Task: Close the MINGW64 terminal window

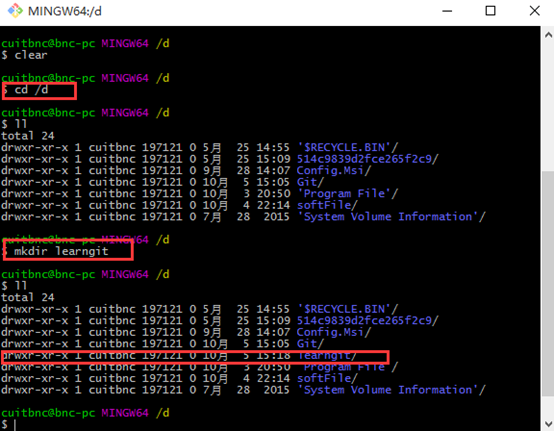Action: 535,11
